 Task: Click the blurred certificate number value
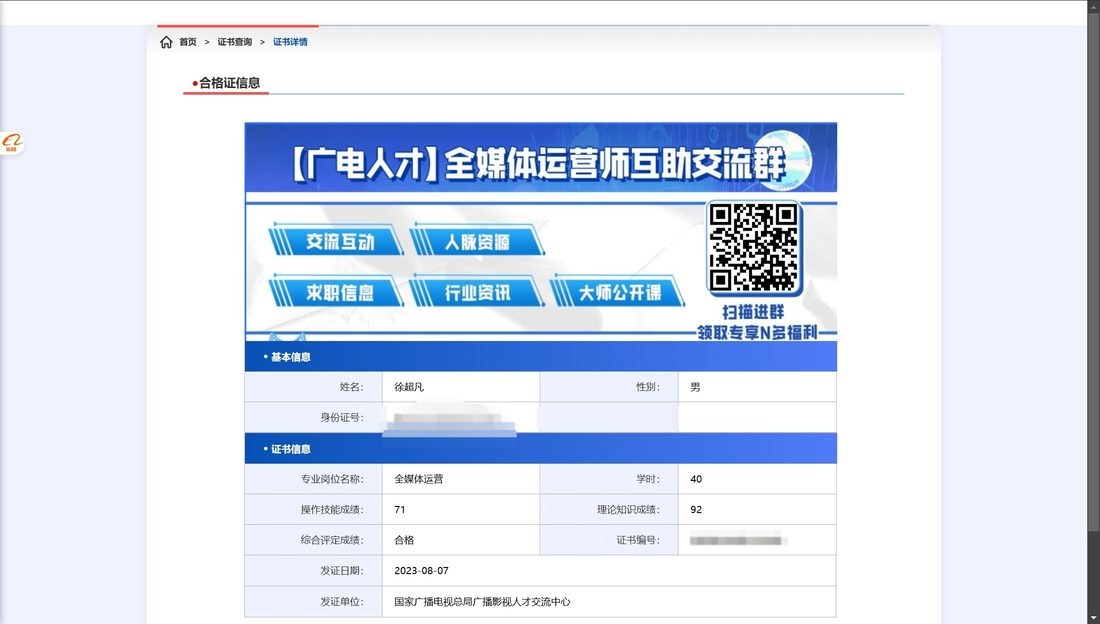pos(737,540)
